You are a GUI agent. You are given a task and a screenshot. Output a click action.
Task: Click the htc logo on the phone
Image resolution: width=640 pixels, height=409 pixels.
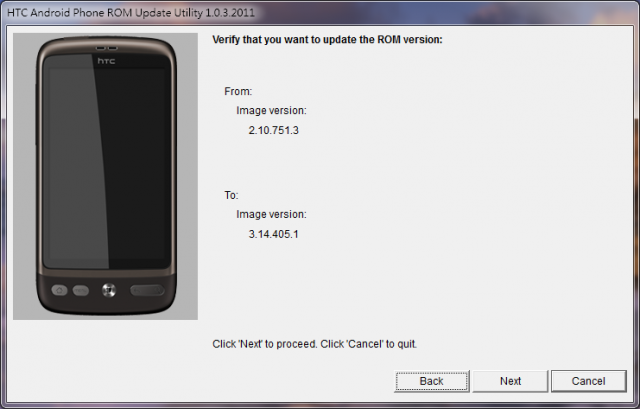(106, 61)
